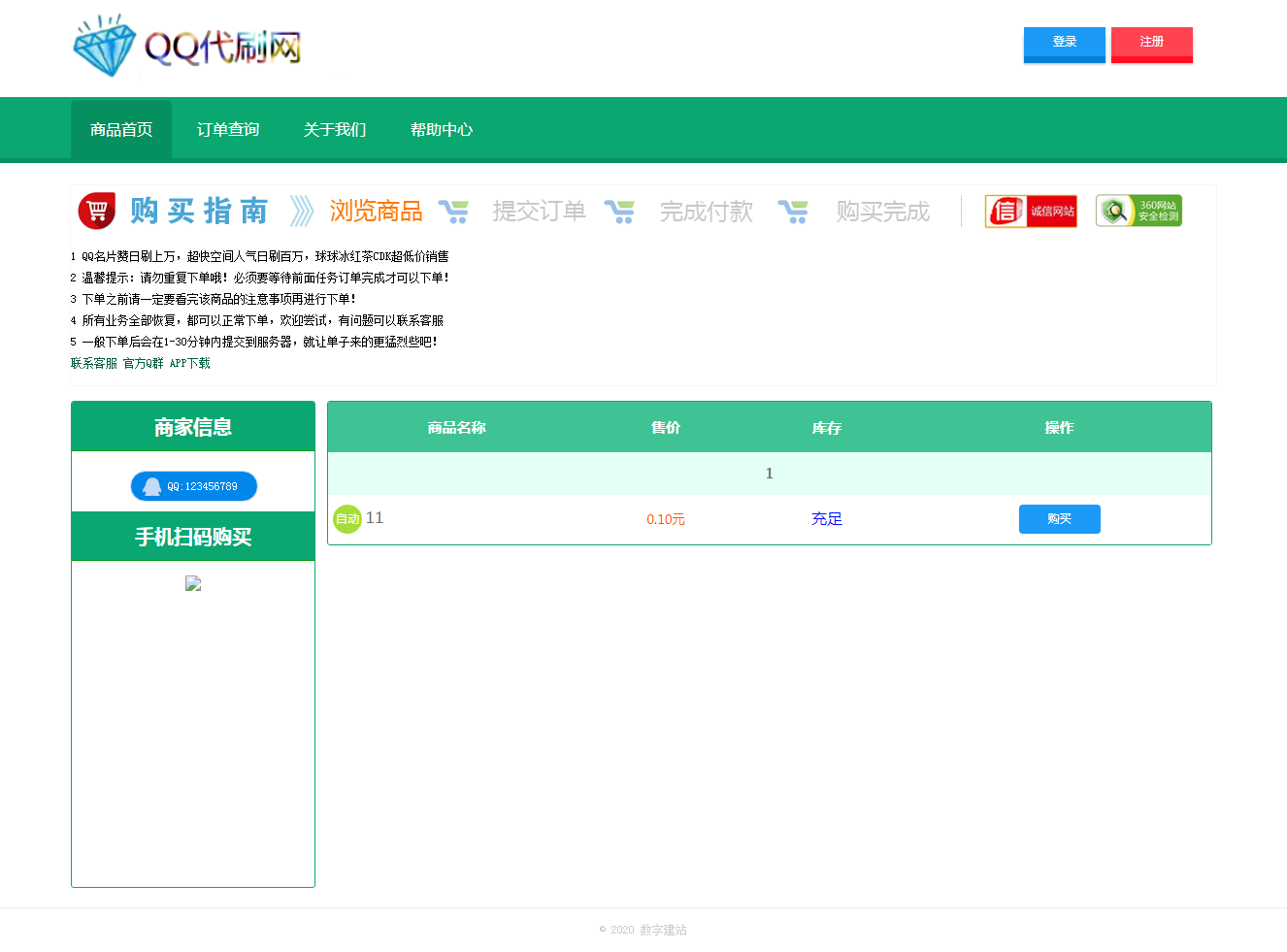1287x952 pixels.
Task: Click the 商品名称 column header
Action: click(x=456, y=427)
